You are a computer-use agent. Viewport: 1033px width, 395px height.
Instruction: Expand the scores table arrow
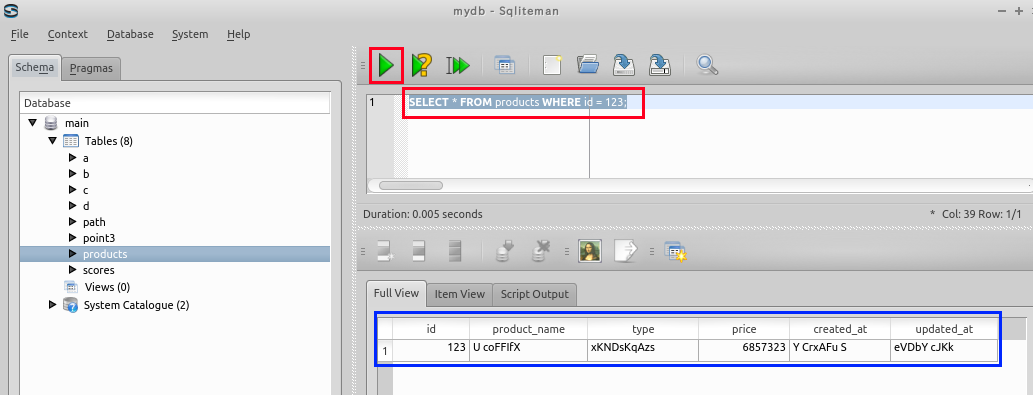pos(72,270)
